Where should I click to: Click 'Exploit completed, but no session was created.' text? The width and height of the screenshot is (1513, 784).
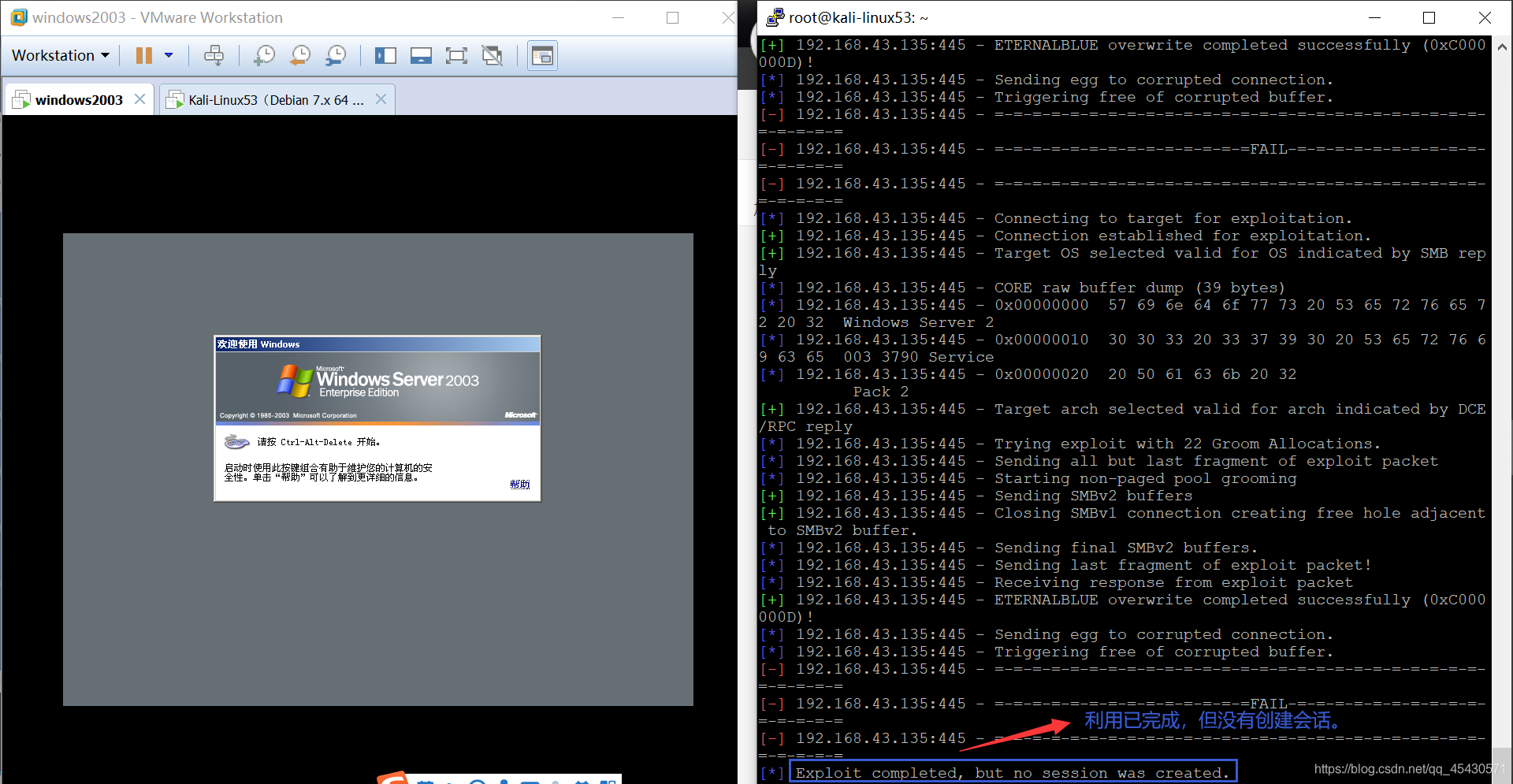[1013, 773]
